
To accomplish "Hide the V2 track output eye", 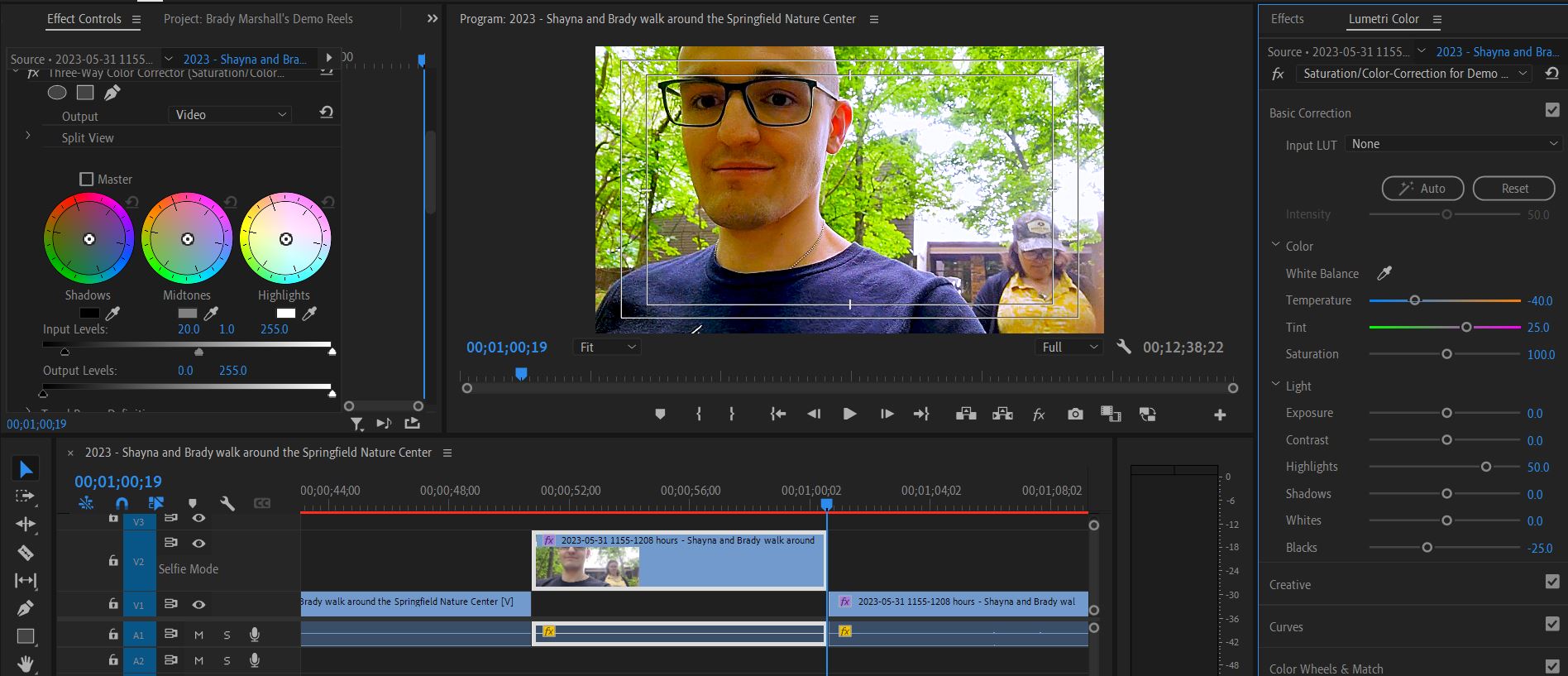I will pyautogui.click(x=198, y=543).
